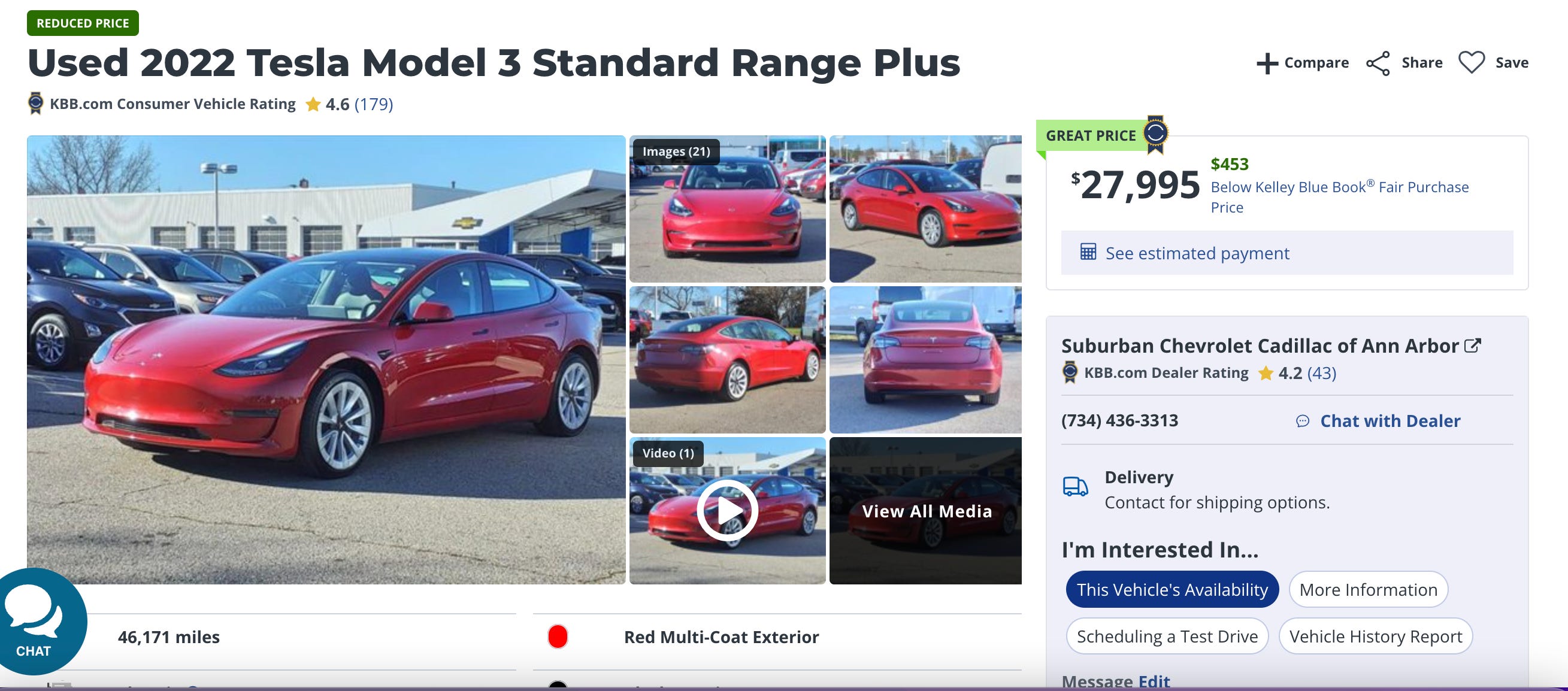This screenshot has width=1568, height=691.
Task: Click the Compare plus icon
Action: (x=1267, y=63)
